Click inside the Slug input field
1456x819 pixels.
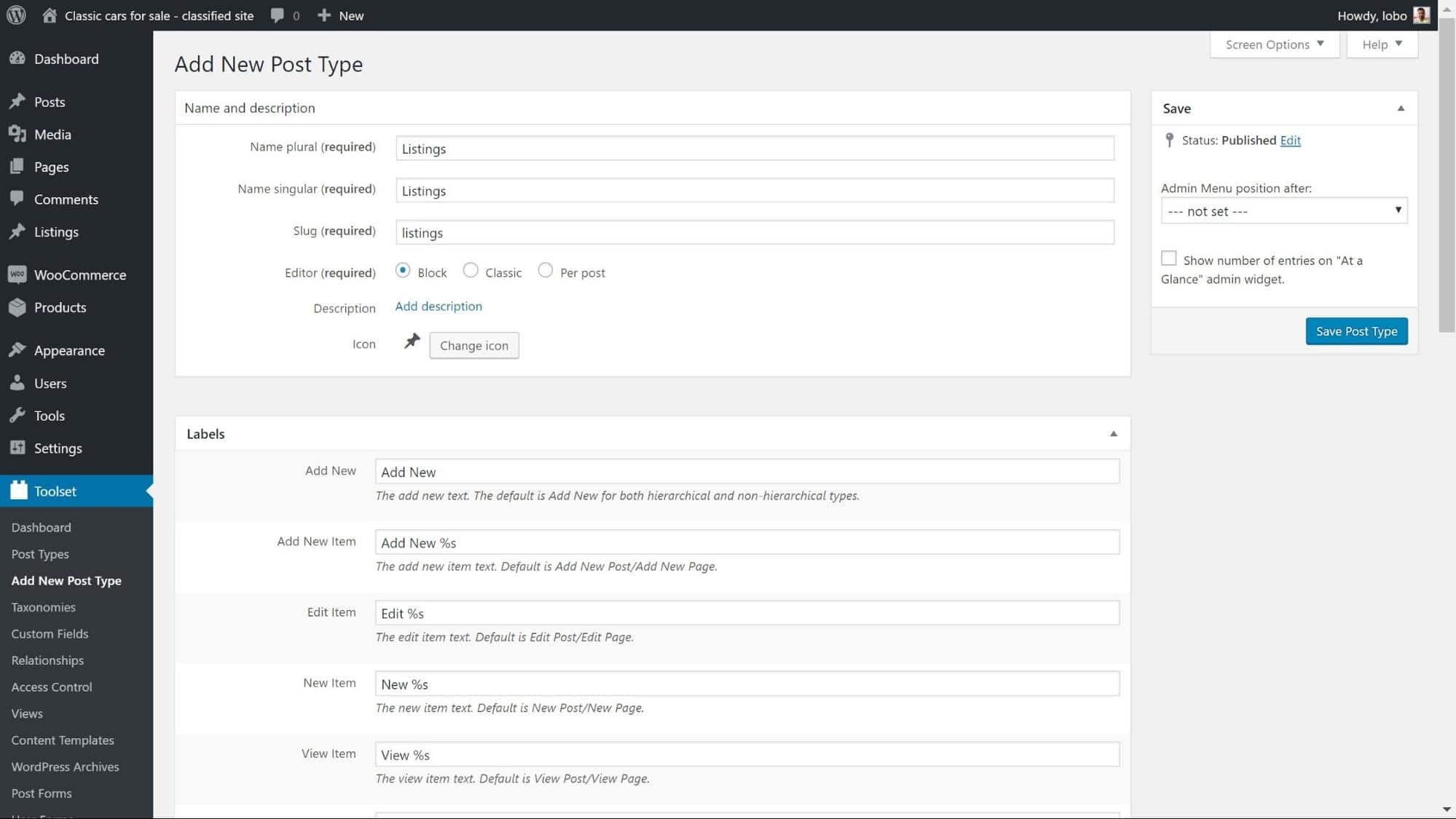pyautogui.click(x=754, y=232)
